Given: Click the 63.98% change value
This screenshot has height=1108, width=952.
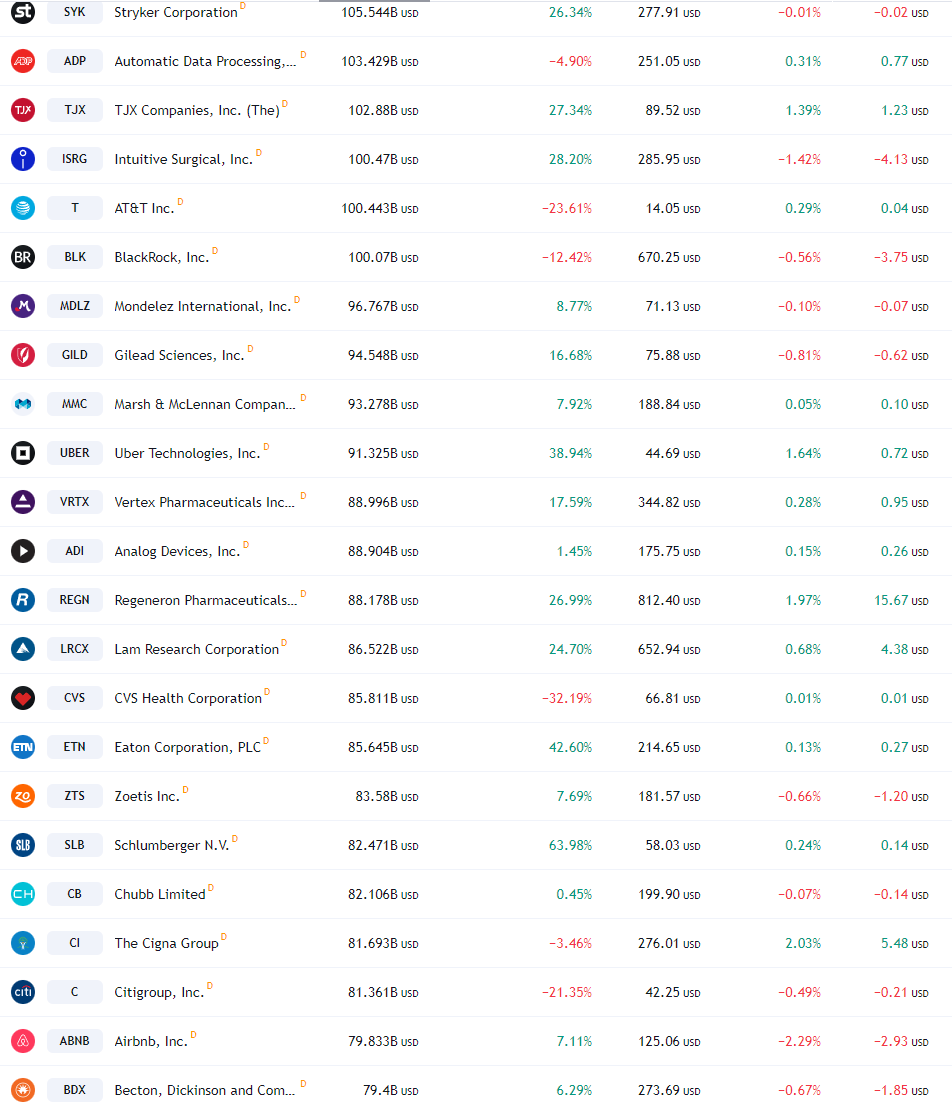Looking at the screenshot, I should coord(570,846).
